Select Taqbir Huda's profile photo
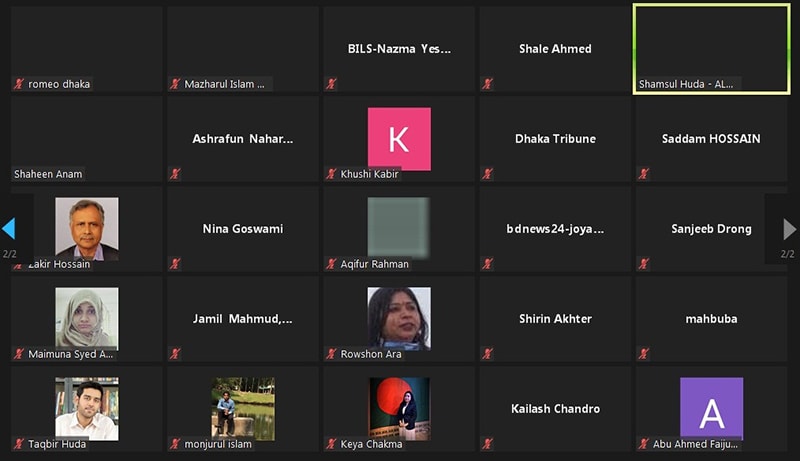Viewport: 800px width, 461px height. (87, 408)
